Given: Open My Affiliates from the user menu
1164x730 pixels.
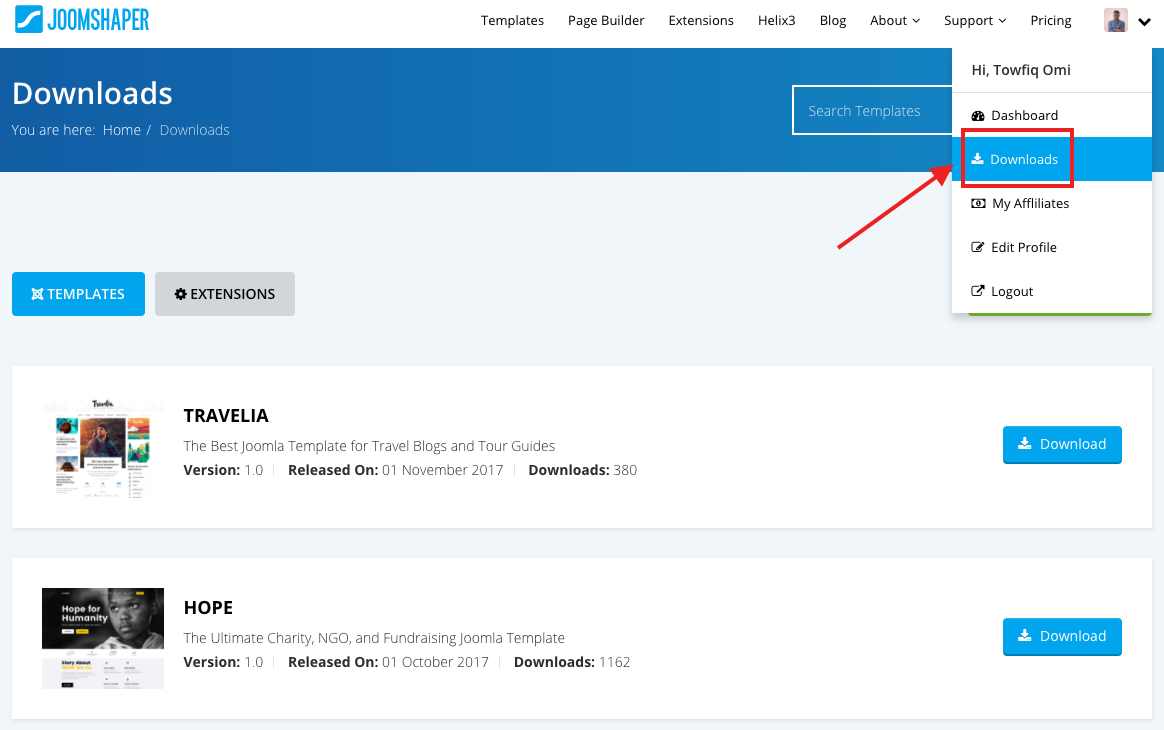Looking at the screenshot, I should tap(1052, 203).
